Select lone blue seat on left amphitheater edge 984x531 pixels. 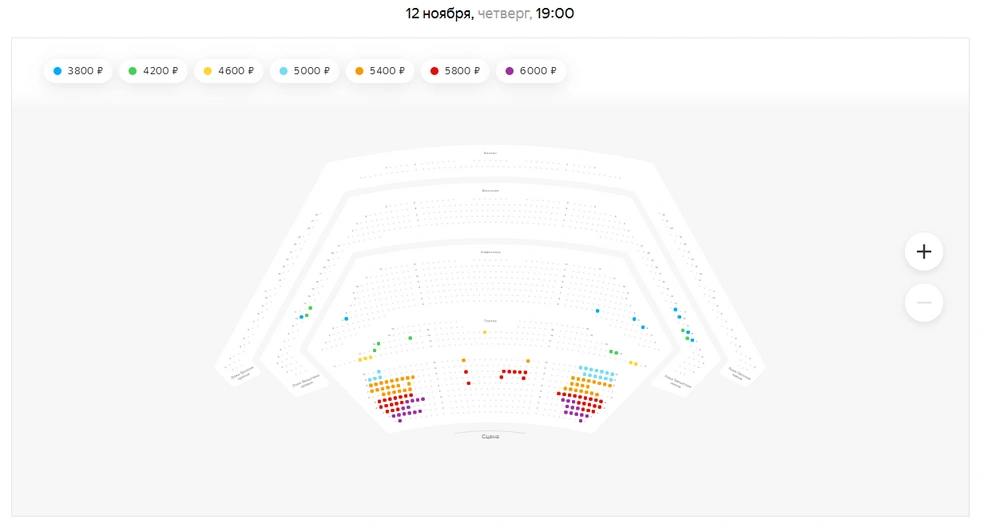[346, 319]
